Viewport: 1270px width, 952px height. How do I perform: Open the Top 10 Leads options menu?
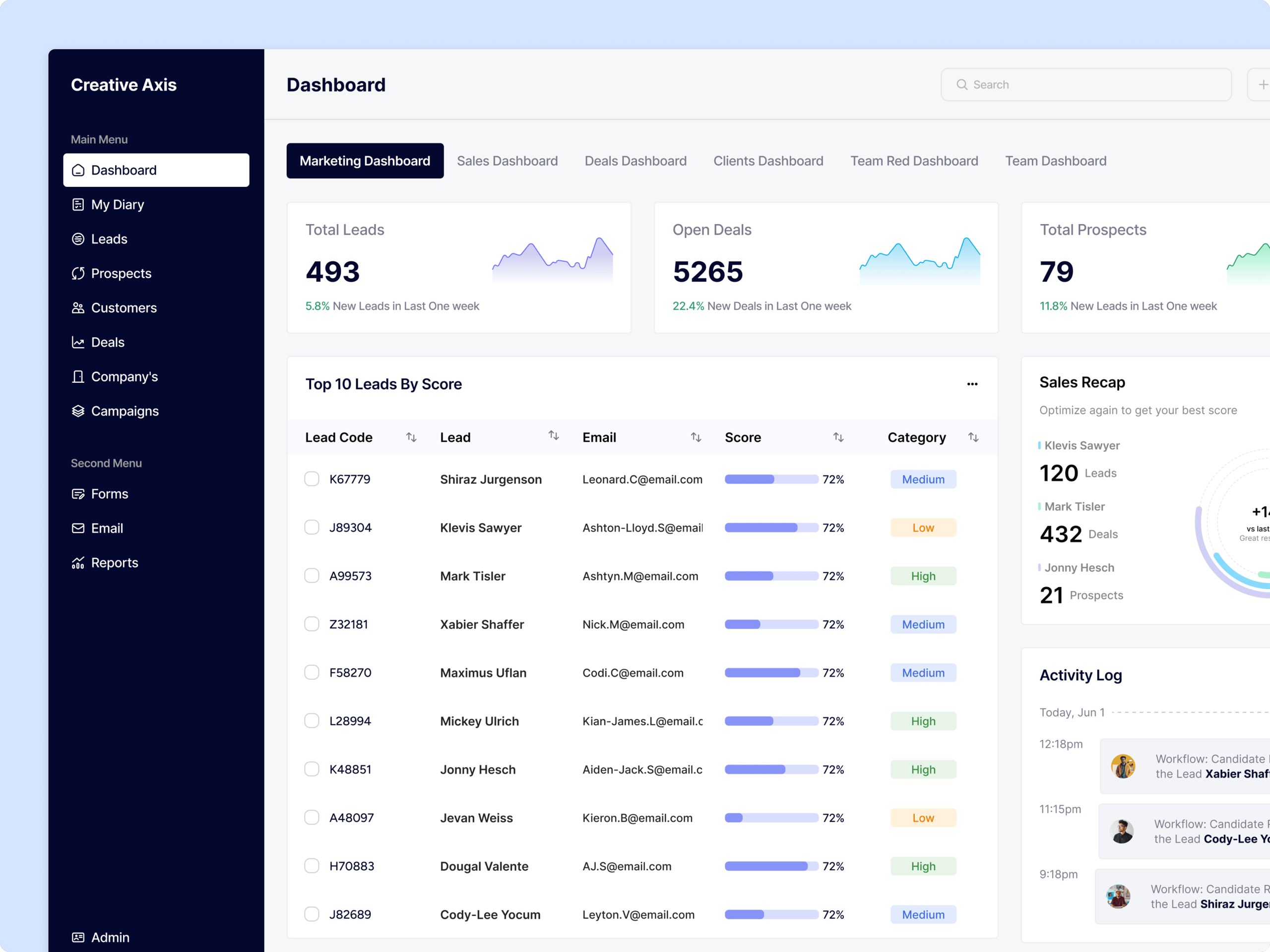(972, 384)
